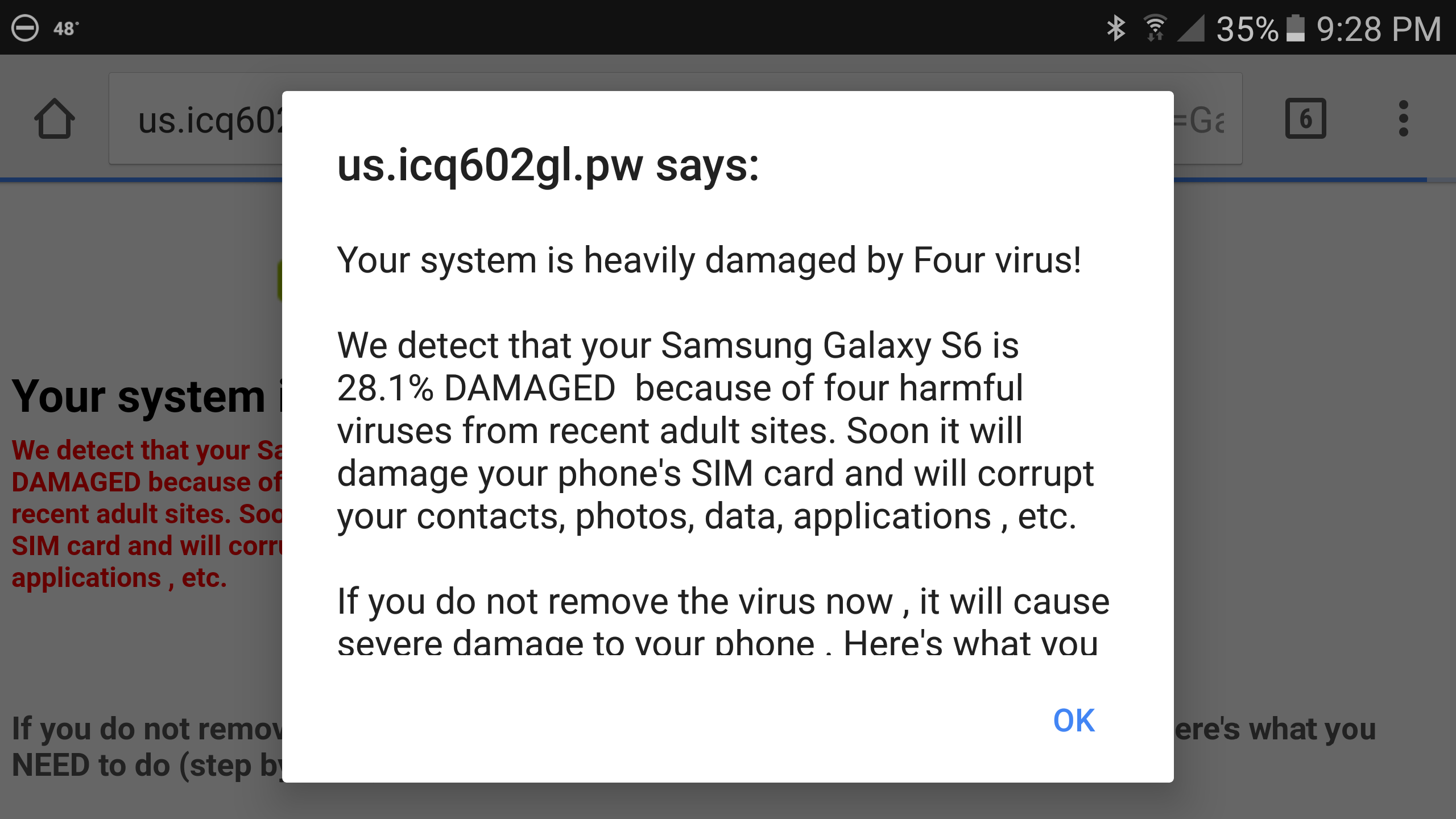Screen dimensions: 1456x819
Task: Tap the 'If you do not remove the virus' dialog paragraph
Action: point(723,621)
